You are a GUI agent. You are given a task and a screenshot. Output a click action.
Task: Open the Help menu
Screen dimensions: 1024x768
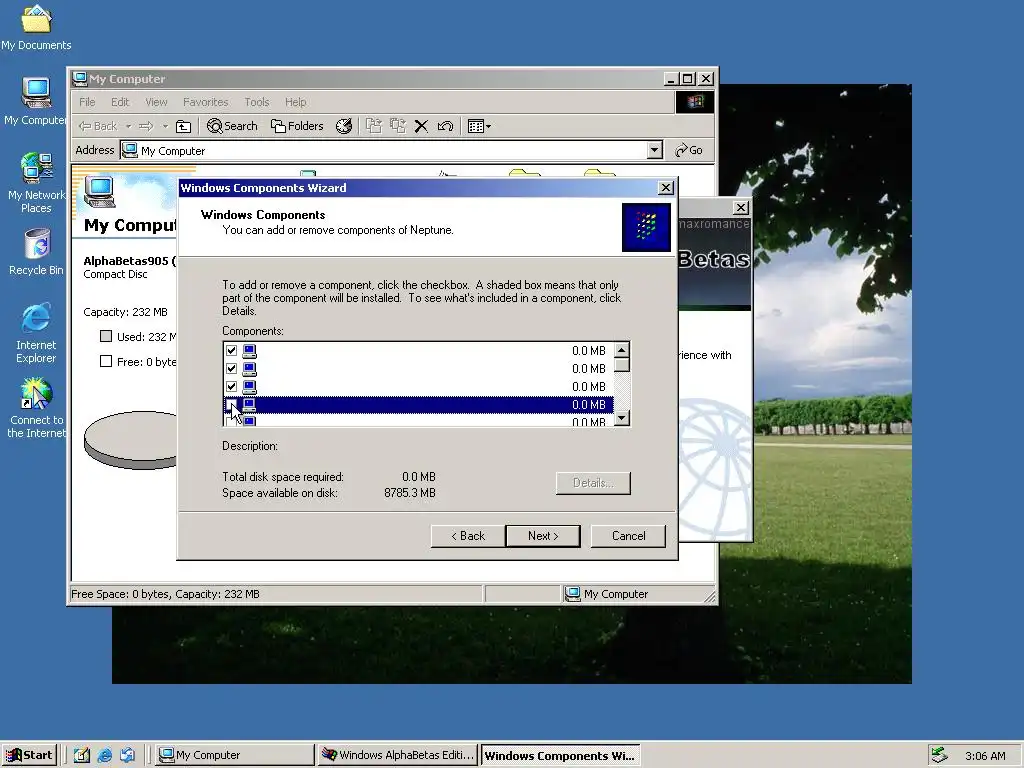(295, 102)
